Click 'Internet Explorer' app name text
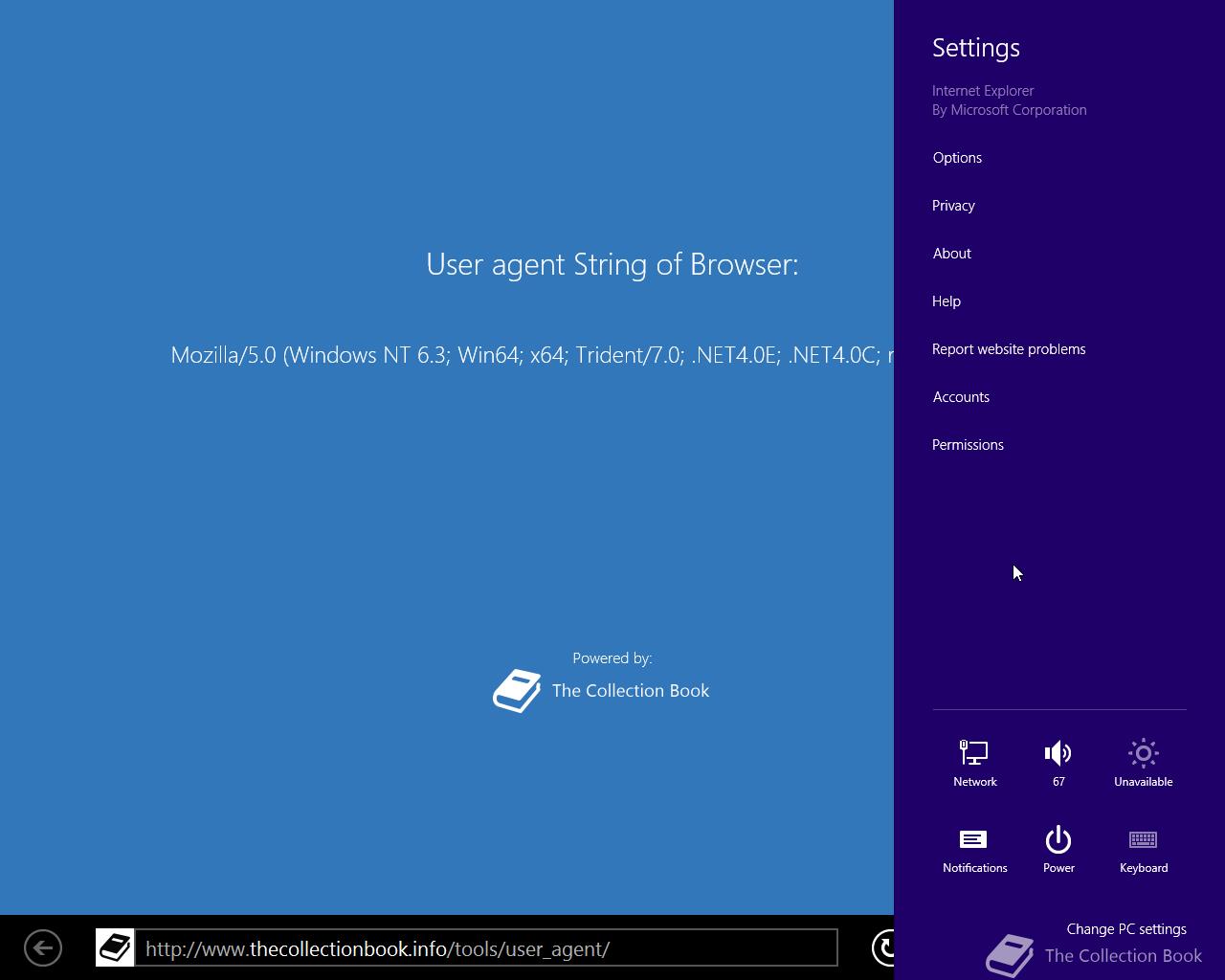 tap(983, 91)
